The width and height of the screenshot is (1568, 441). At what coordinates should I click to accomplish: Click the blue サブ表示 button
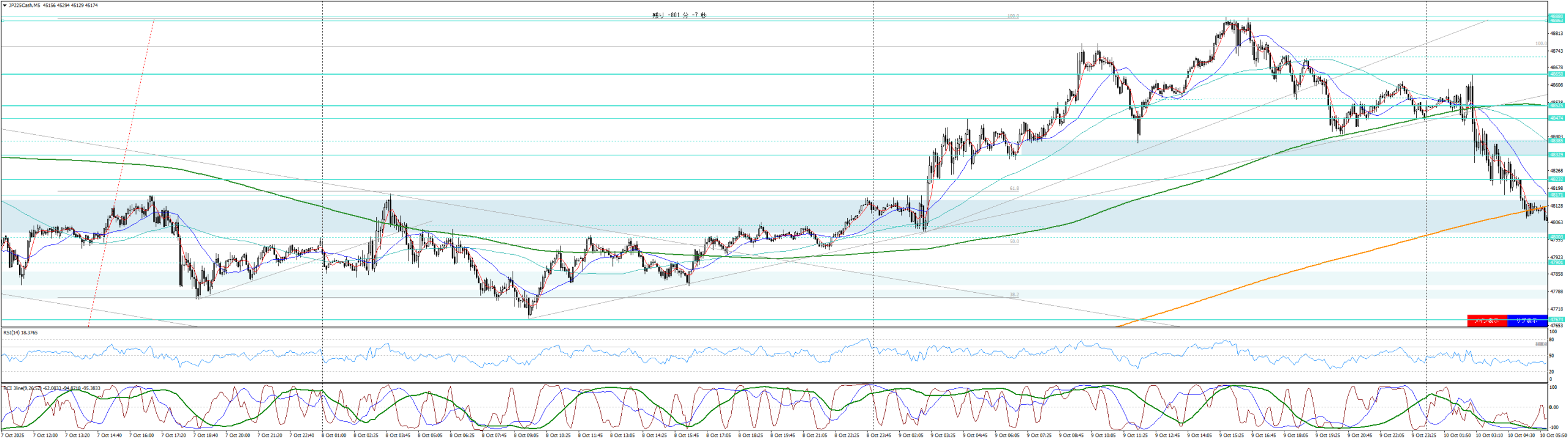coord(1527,320)
